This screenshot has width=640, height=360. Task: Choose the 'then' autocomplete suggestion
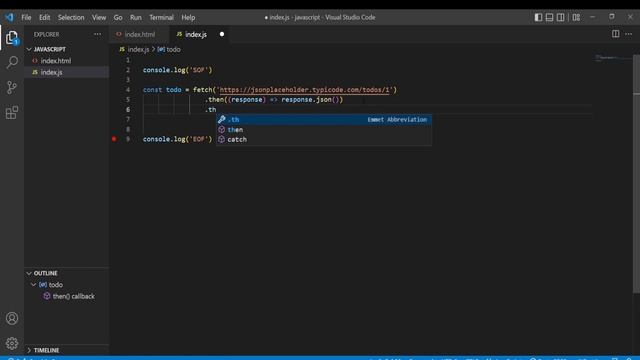click(324, 129)
